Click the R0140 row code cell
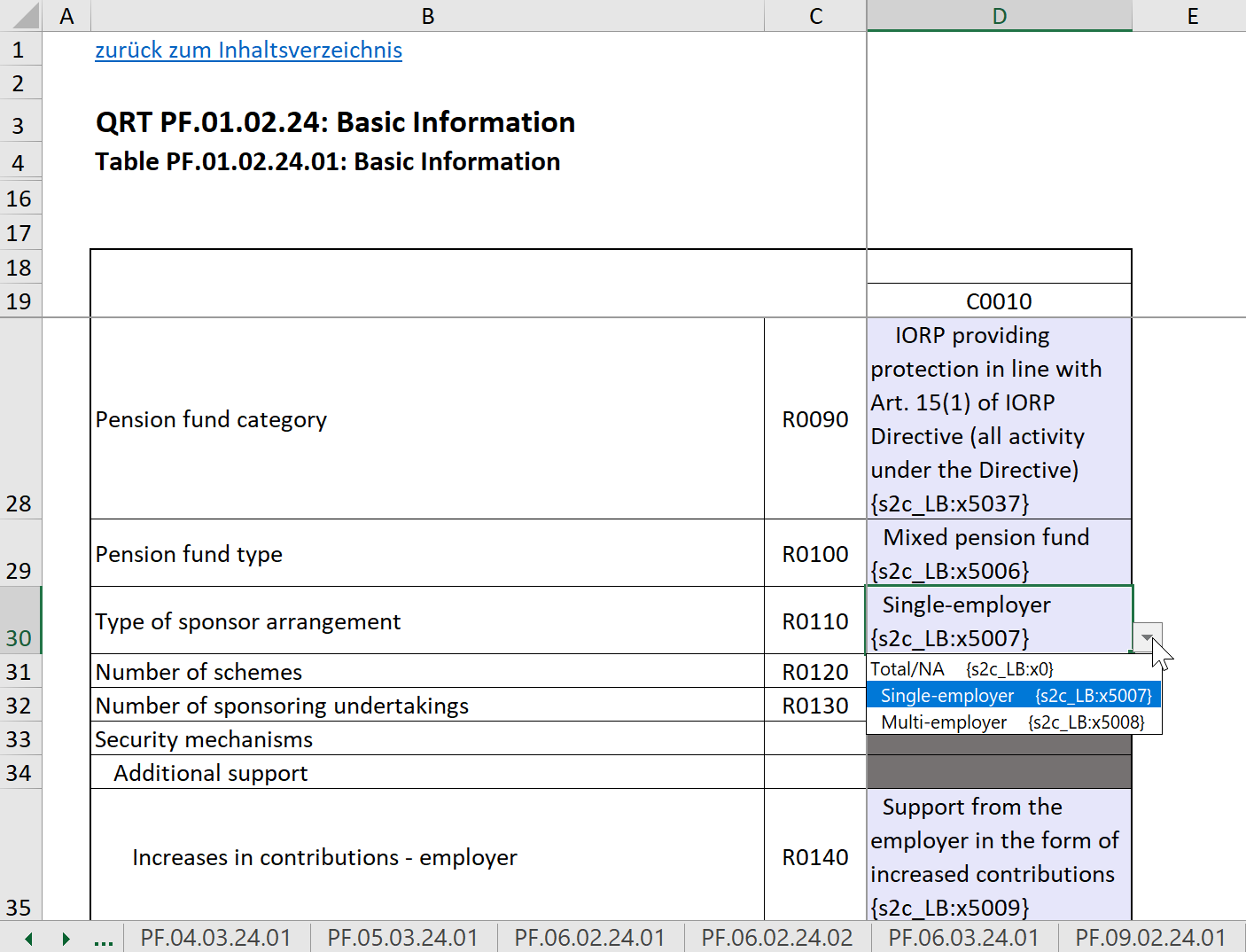The width and height of the screenshot is (1246, 952). coord(814,857)
